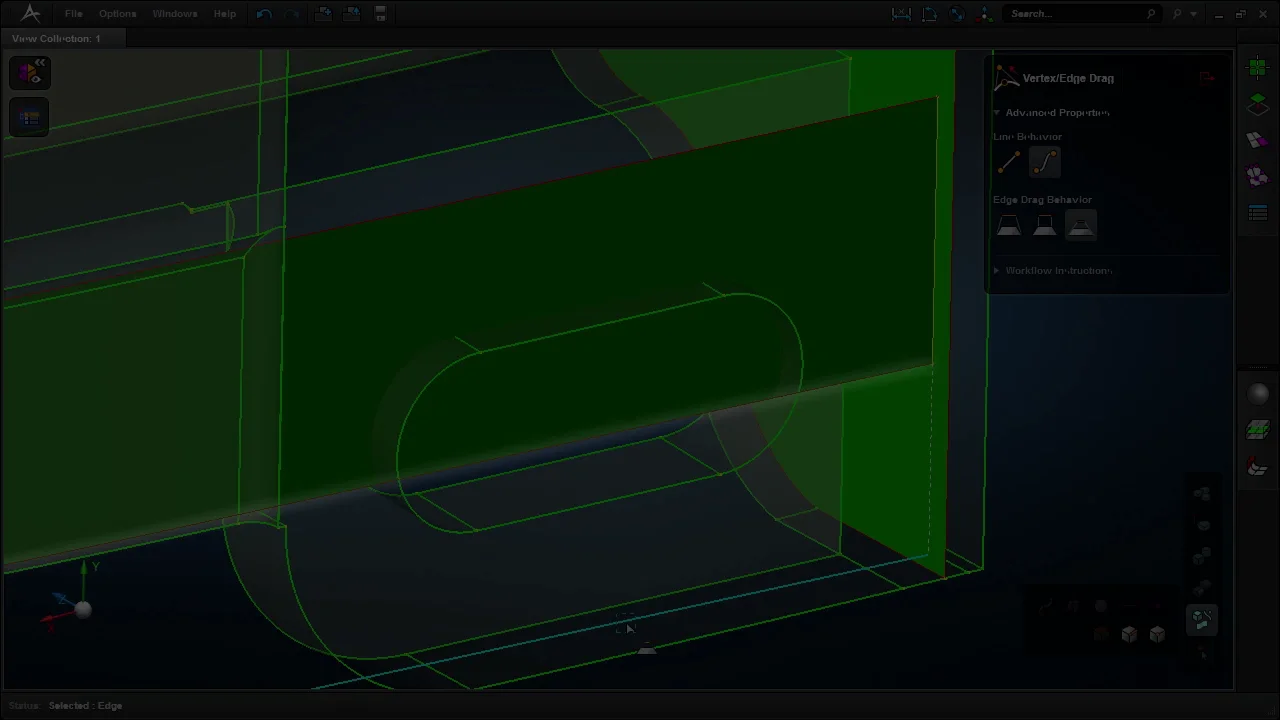Image resolution: width=1280 pixels, height=720 pixels.
Task: Click the gray sphere shading icon
Action: point(1258,395)
